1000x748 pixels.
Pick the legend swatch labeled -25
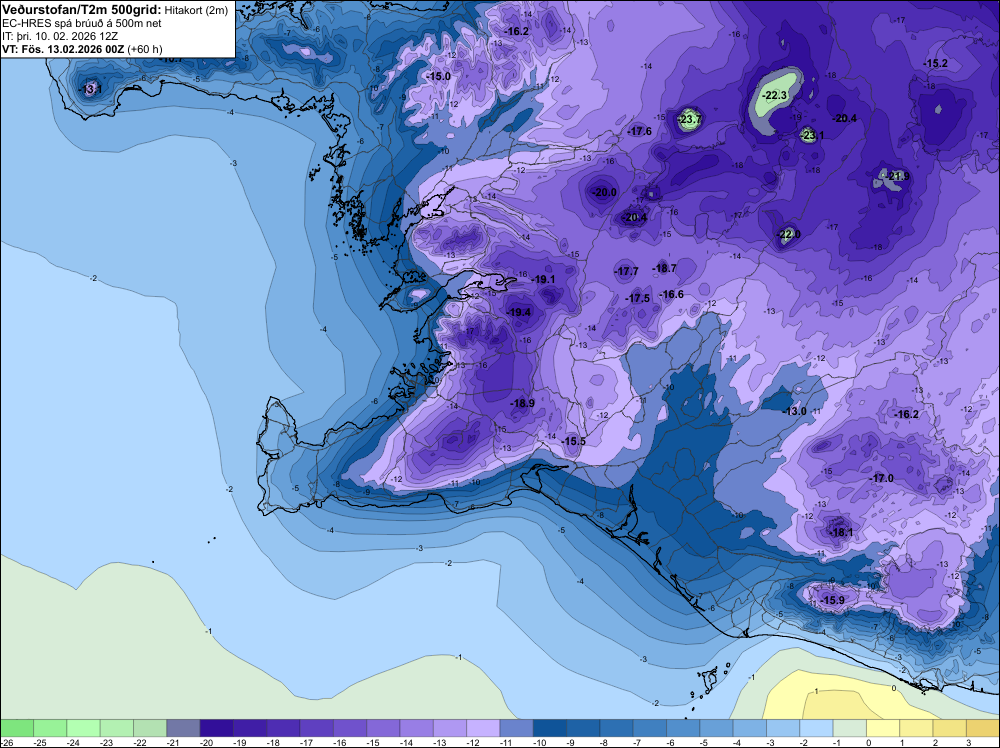point(50,728)
